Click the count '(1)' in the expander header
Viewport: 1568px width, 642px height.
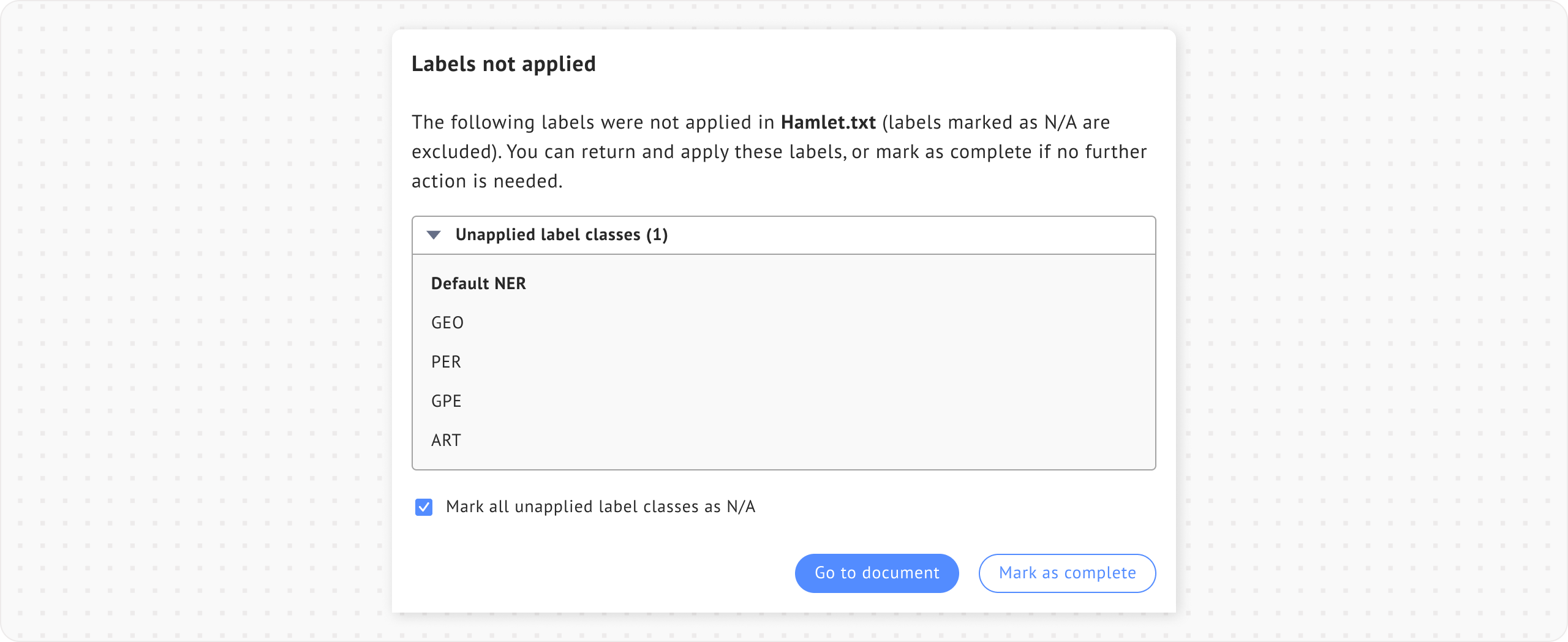(x=657, y=235)
